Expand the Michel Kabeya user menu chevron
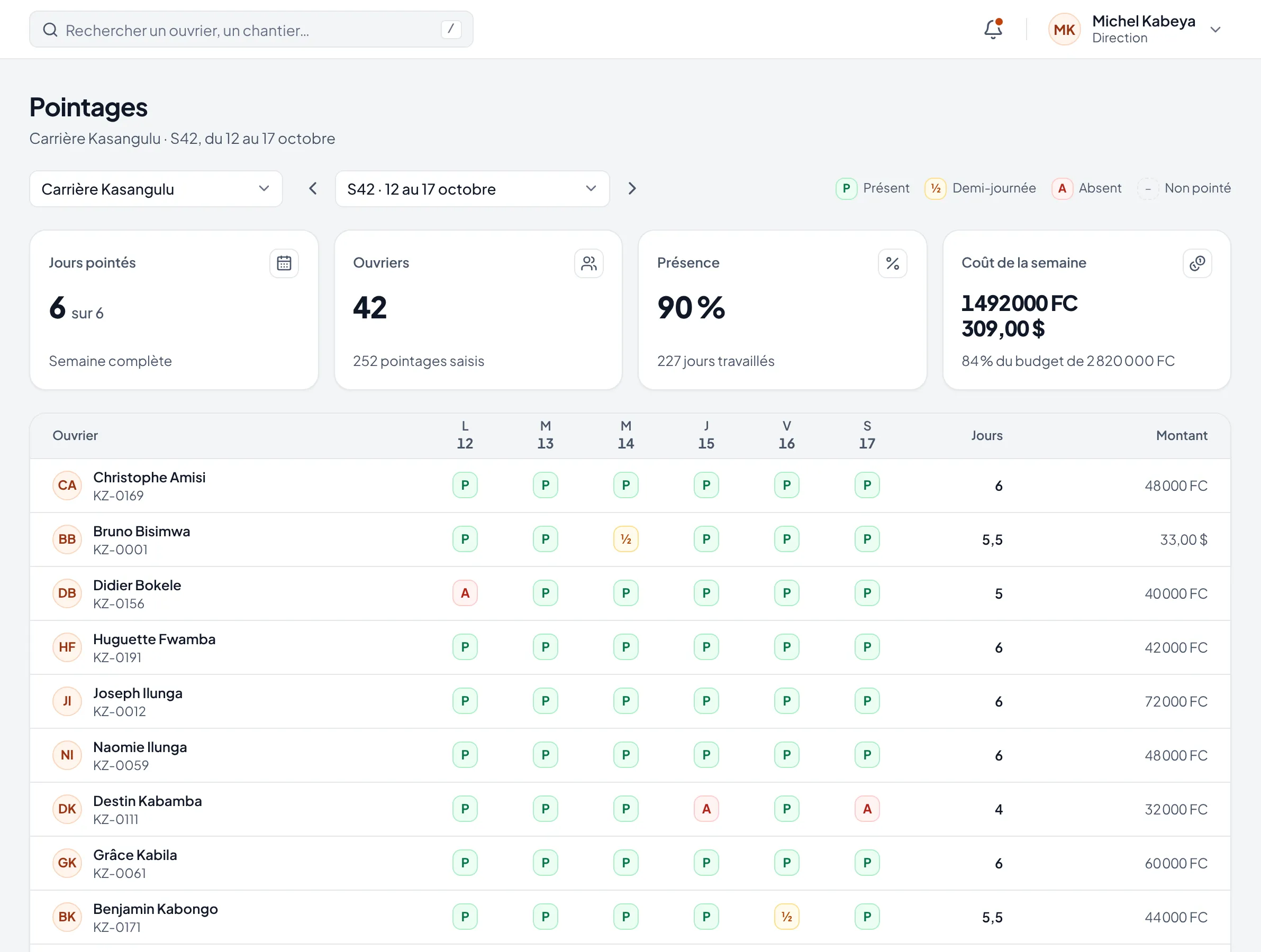 click(x=1215, y=30)
